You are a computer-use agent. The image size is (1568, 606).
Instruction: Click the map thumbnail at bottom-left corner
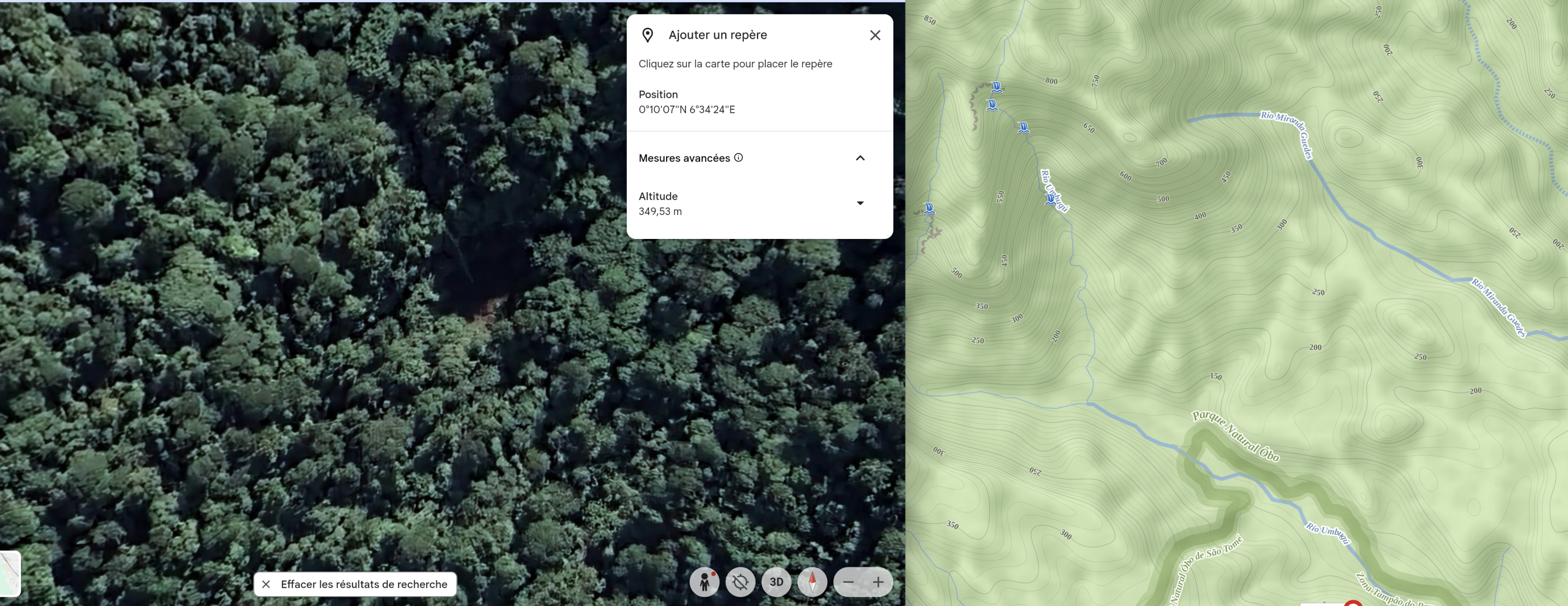click(10, 573)
